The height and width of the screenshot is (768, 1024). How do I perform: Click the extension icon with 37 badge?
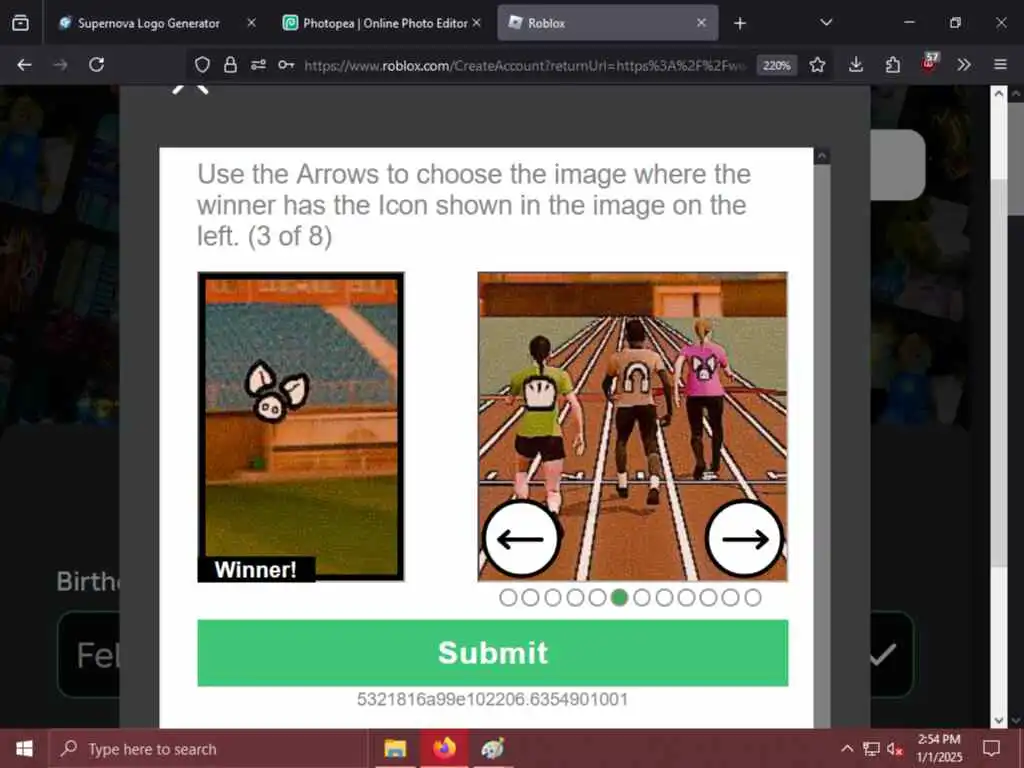click(929, 63)
